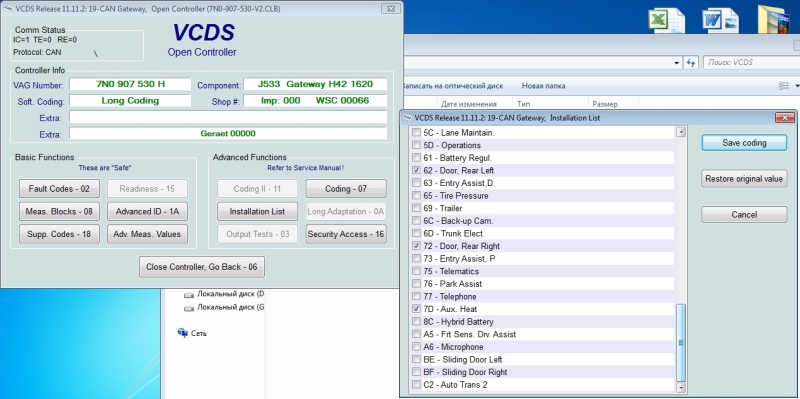Open Adv. Meas. Values
Image resolution: width=800 pixels, height=399 pixels.
[147, 234]
